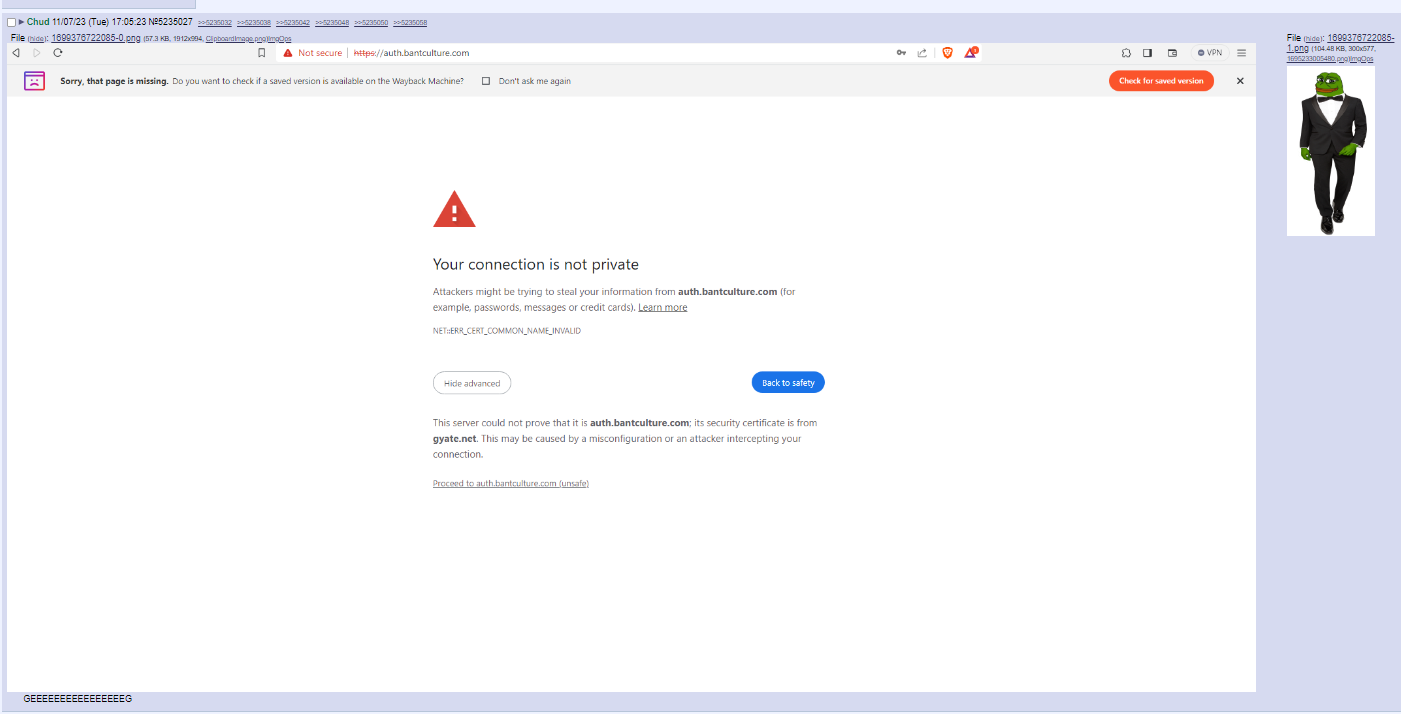This screenshot has height=714, width=1401.
Task: Click Proceed to auth.bantculture.com (unsafe) link
Action: [x=511, y=483]
